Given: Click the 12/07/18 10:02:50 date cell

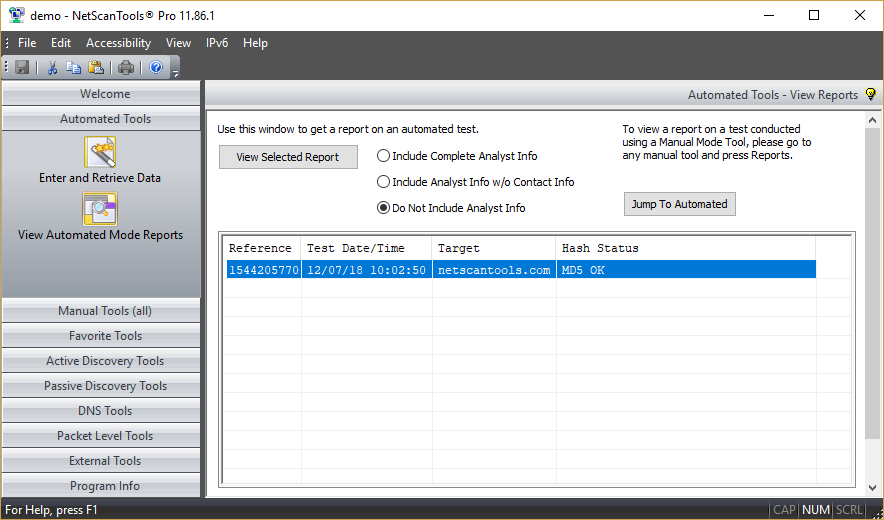Looking at the screenshot, I should coord(366,270).
